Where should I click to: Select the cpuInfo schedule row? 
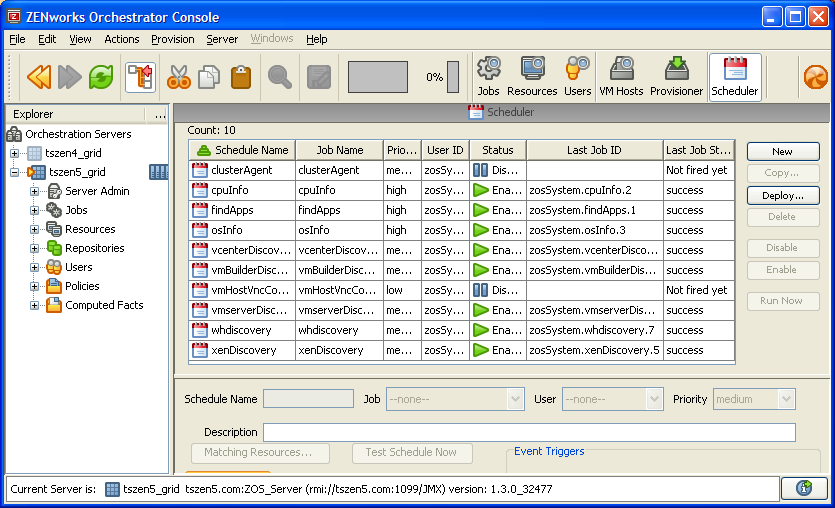242,190
